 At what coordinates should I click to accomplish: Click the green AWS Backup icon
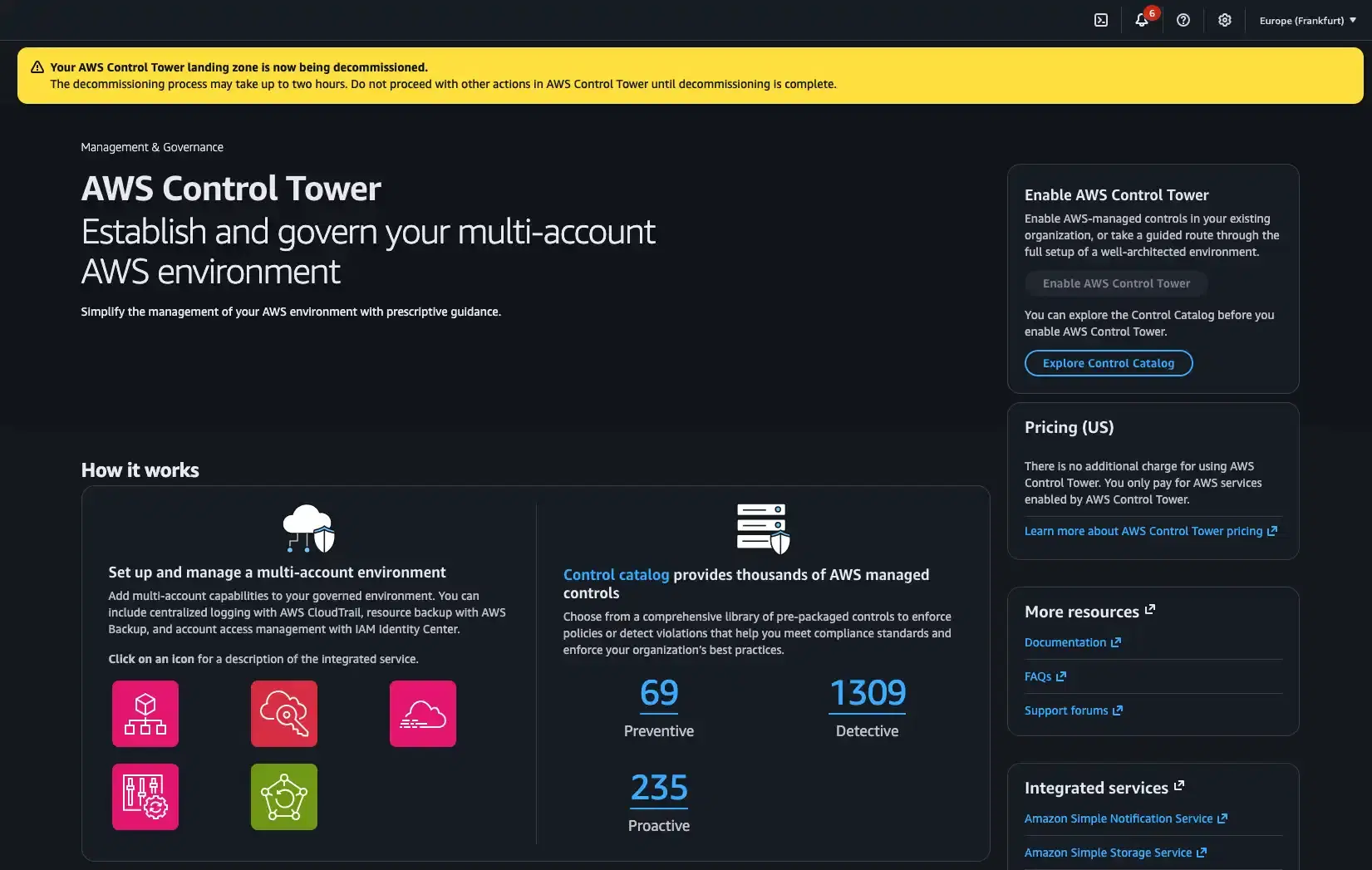point(284,797)
